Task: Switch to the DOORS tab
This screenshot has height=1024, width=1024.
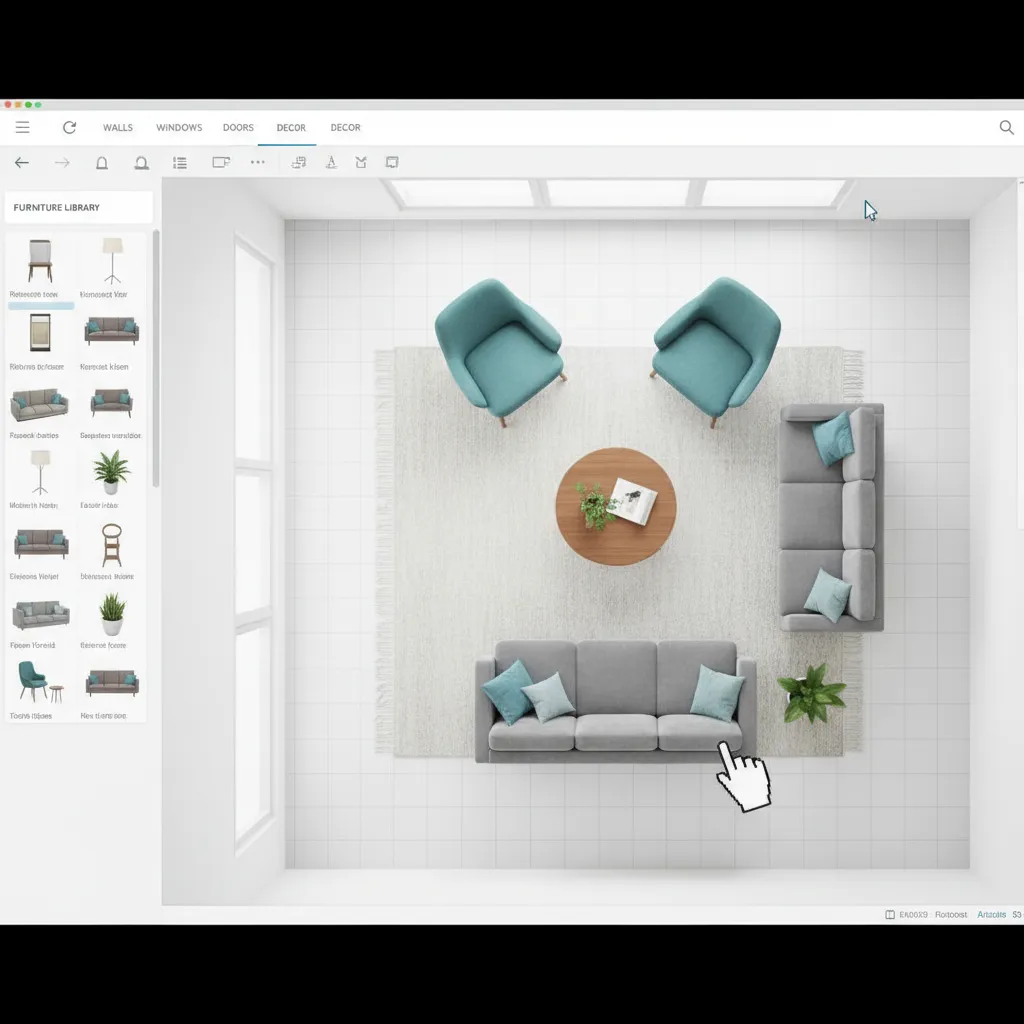Action: pos(238,127)
